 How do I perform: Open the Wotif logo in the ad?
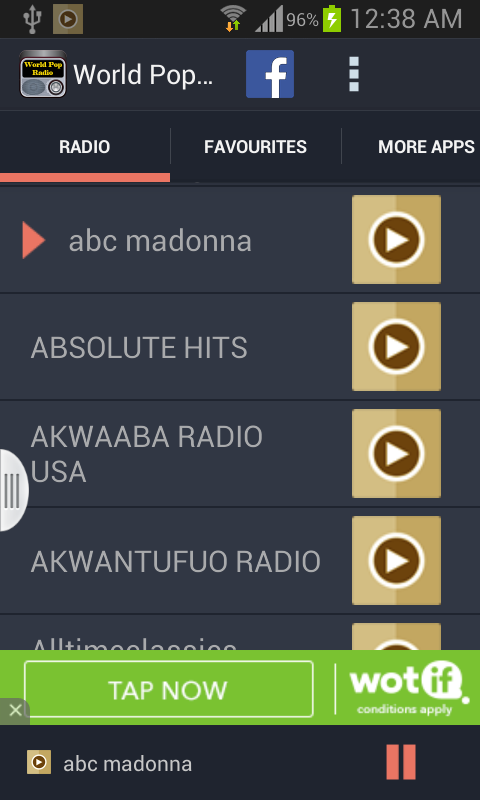tap(409, 688)
